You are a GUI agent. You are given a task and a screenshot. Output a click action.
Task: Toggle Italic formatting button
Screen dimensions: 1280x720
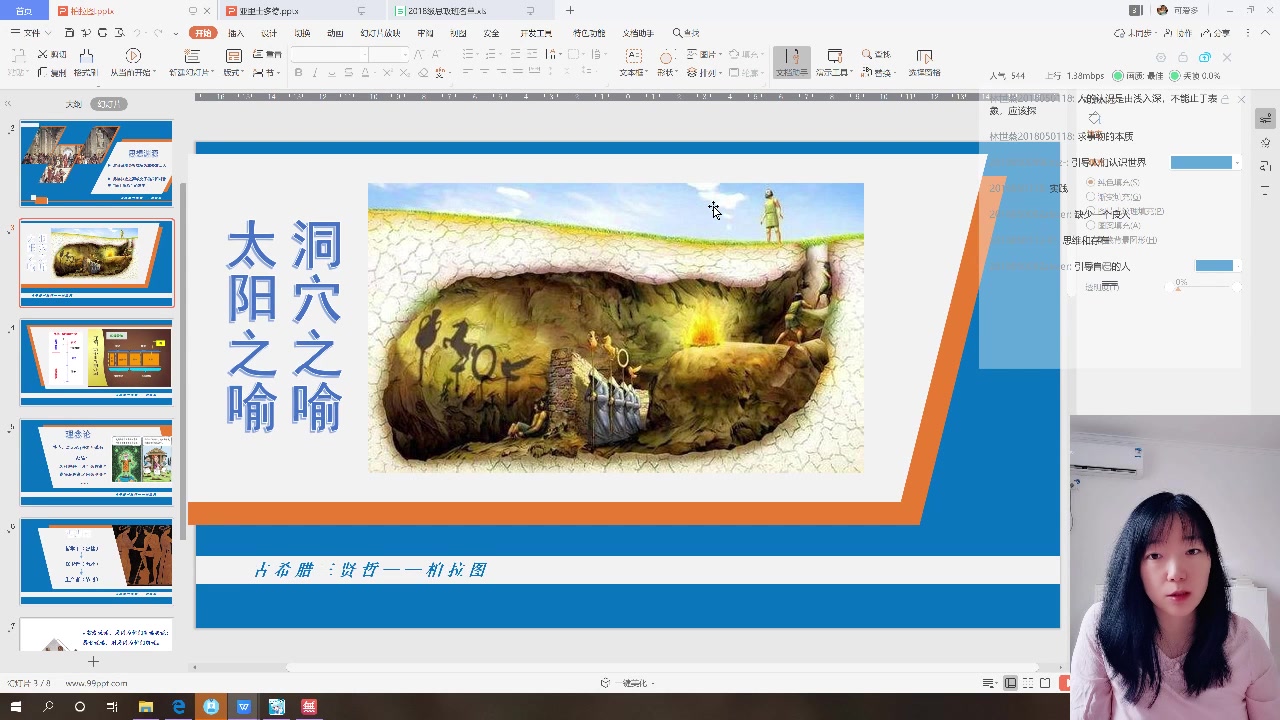click(x=315, y=73)
